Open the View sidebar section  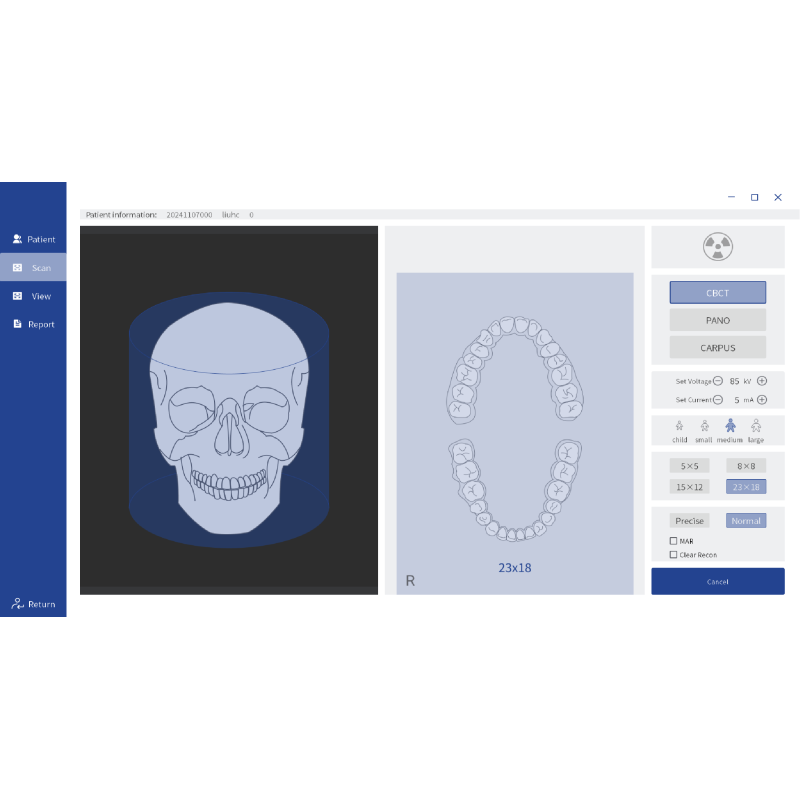[33, 296]
